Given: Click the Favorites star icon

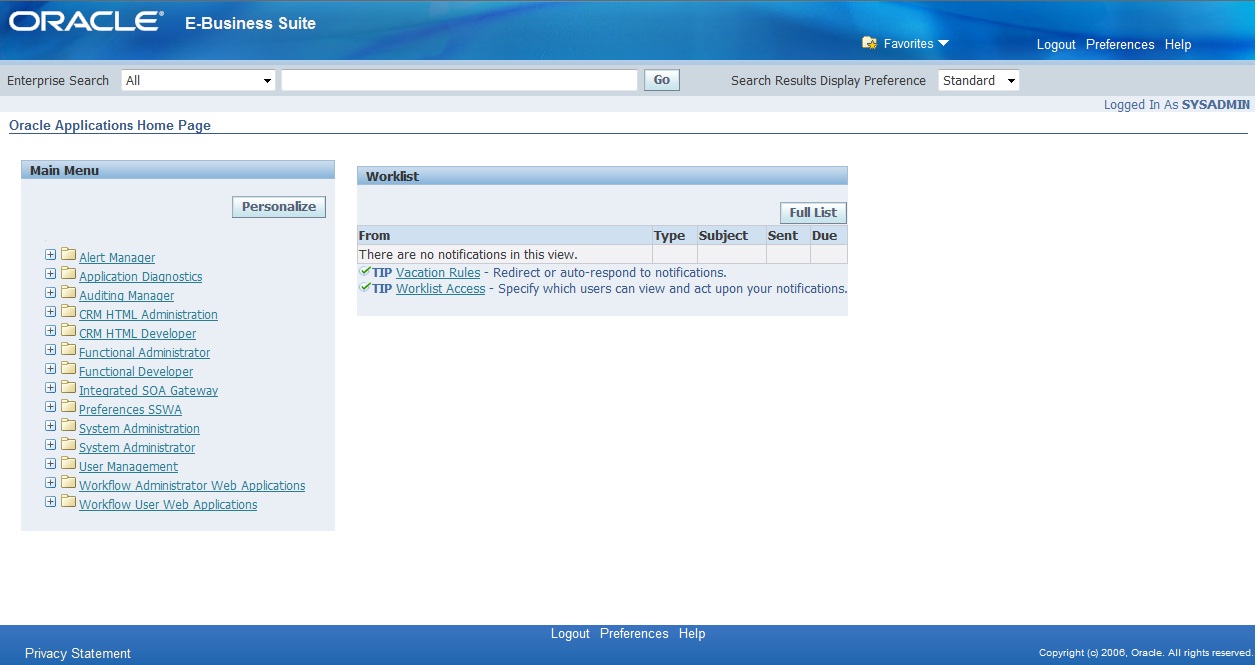Looking at the screenshot, I should click(x=868, y=44).
